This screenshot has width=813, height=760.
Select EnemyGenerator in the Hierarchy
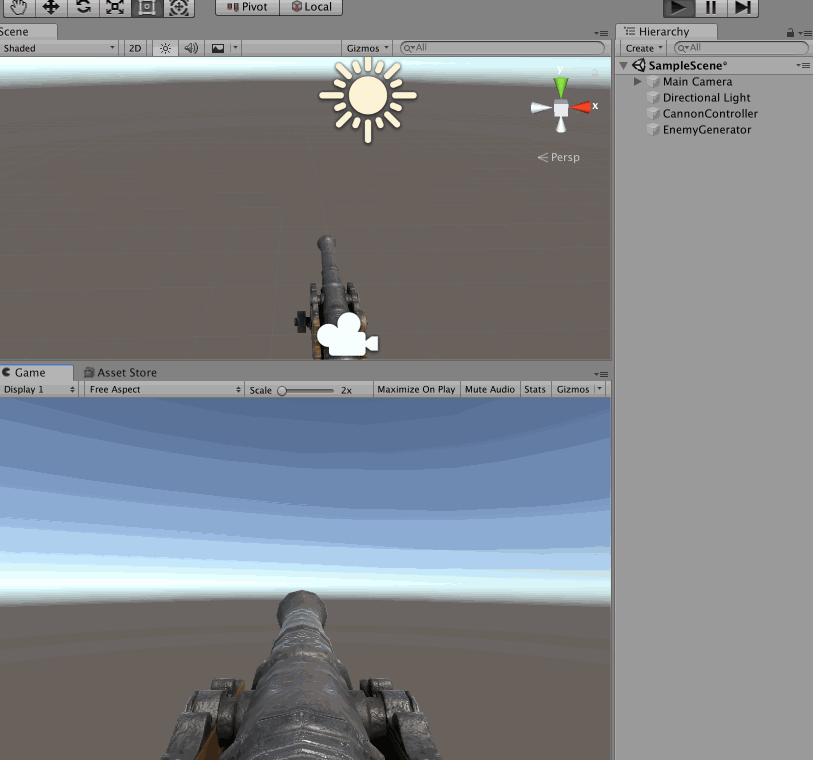pyautogui.click(x=706, y=130)
